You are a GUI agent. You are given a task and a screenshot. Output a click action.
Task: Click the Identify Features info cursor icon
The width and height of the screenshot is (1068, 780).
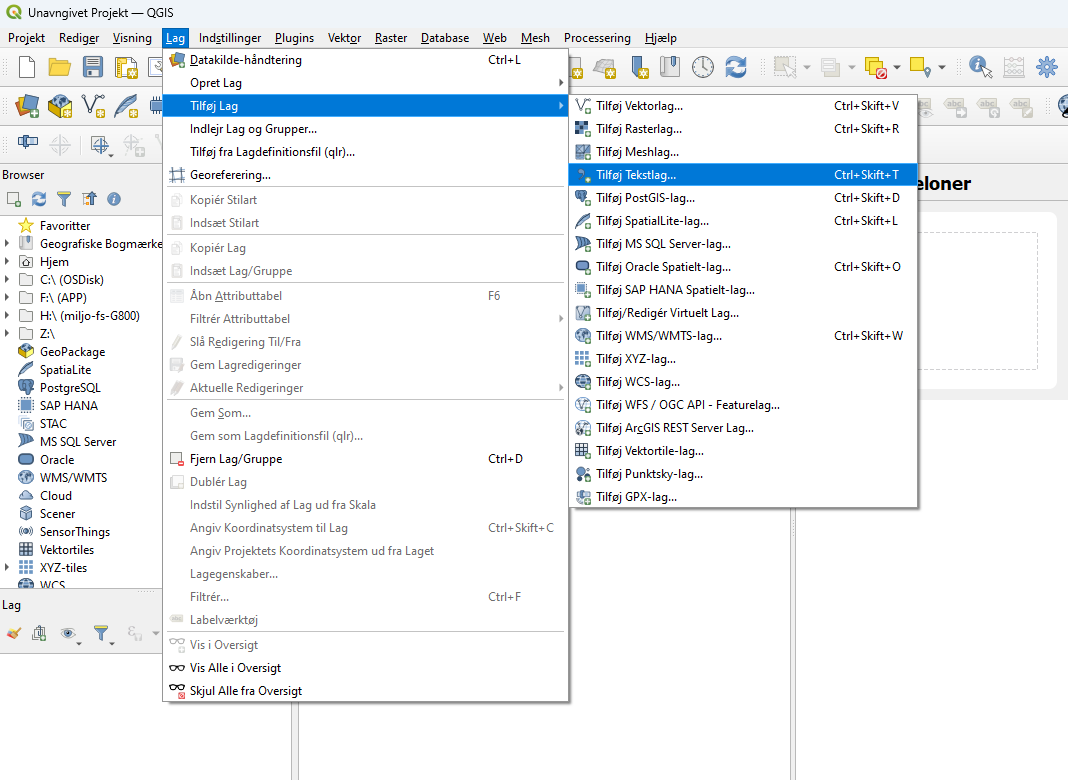(980, 67)
